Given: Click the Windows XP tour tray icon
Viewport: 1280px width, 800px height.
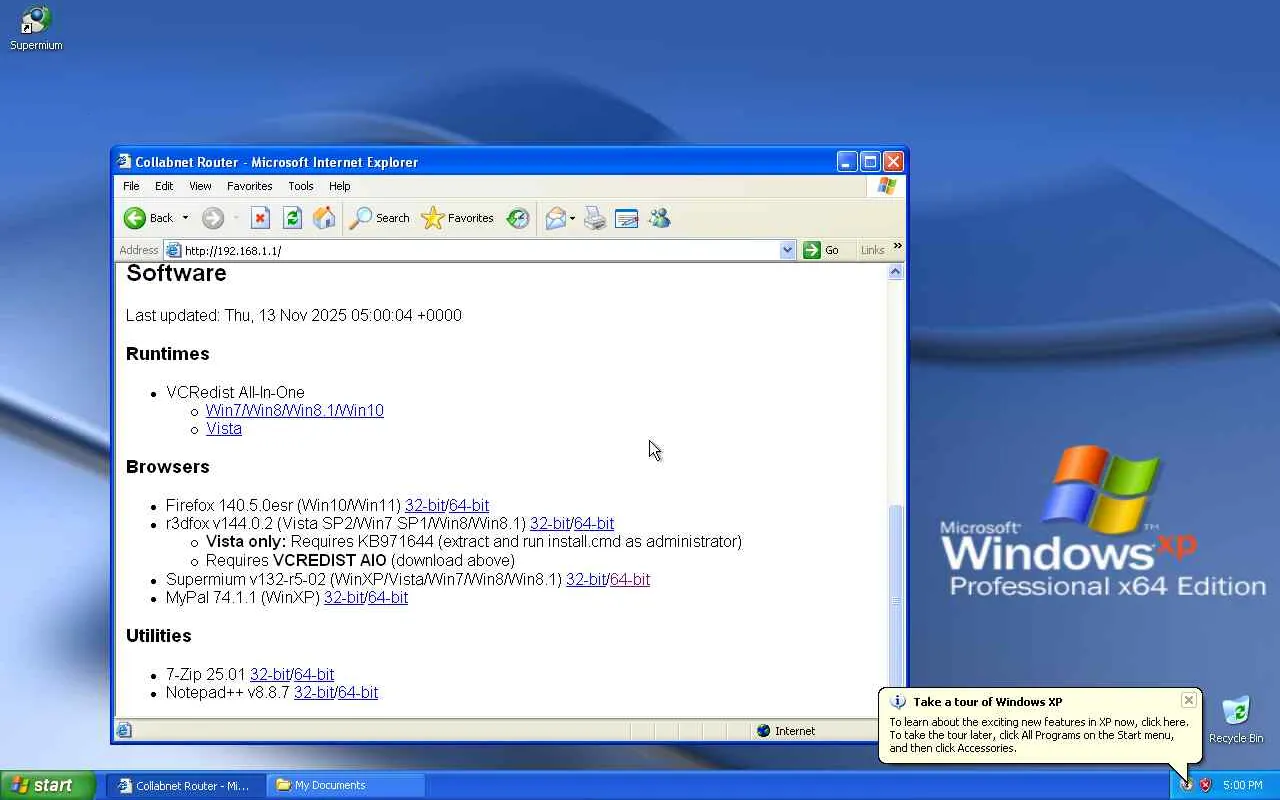Looking at the screenshot, I should pos(1186,785).
